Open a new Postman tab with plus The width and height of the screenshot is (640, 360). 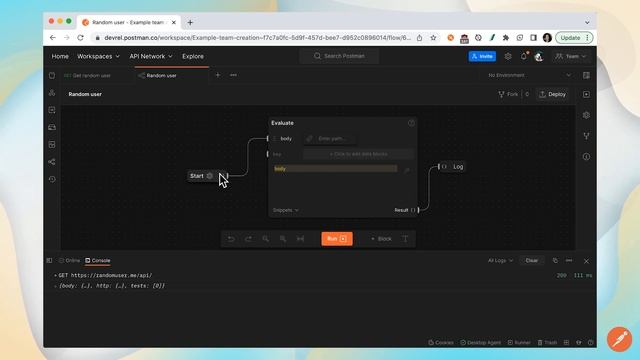click(218, 75)
